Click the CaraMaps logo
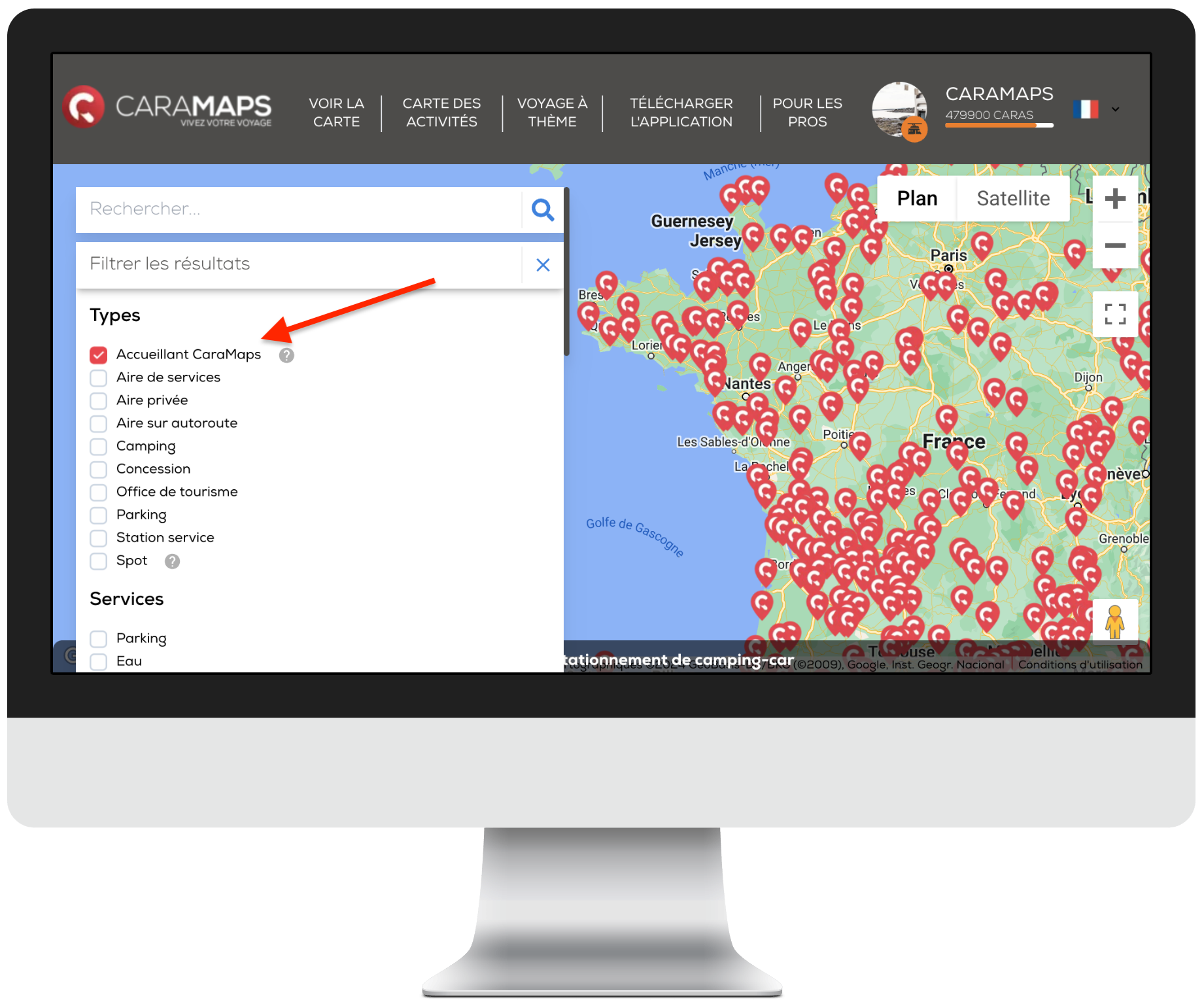 coord(167,107)
